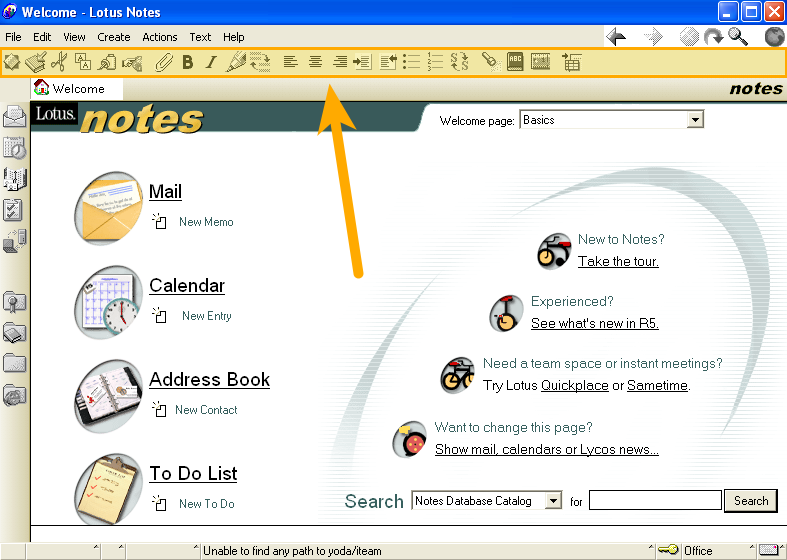Click the Replicator icon in left sidebar
787x560 pixels.
pos(15,241)
